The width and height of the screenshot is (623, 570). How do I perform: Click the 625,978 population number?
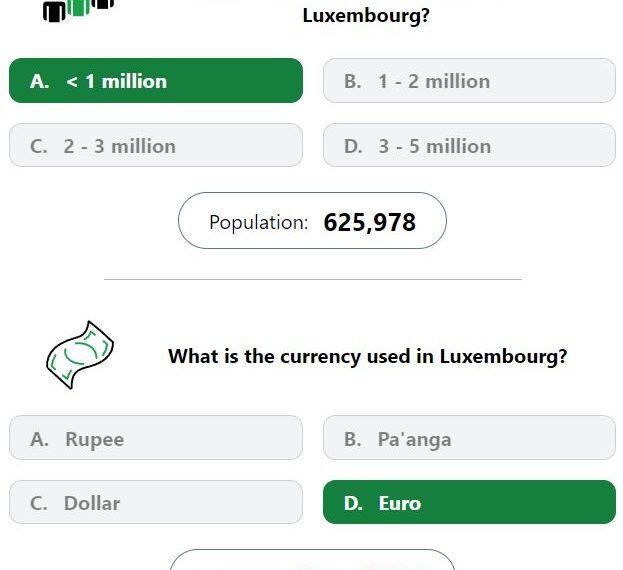pos(369,222)
